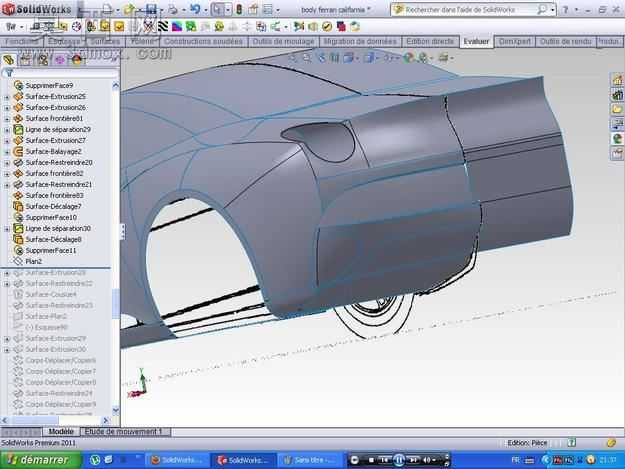Click the media player next track button
The width and height of the screenshot is (625, 469).
[413, 460]
